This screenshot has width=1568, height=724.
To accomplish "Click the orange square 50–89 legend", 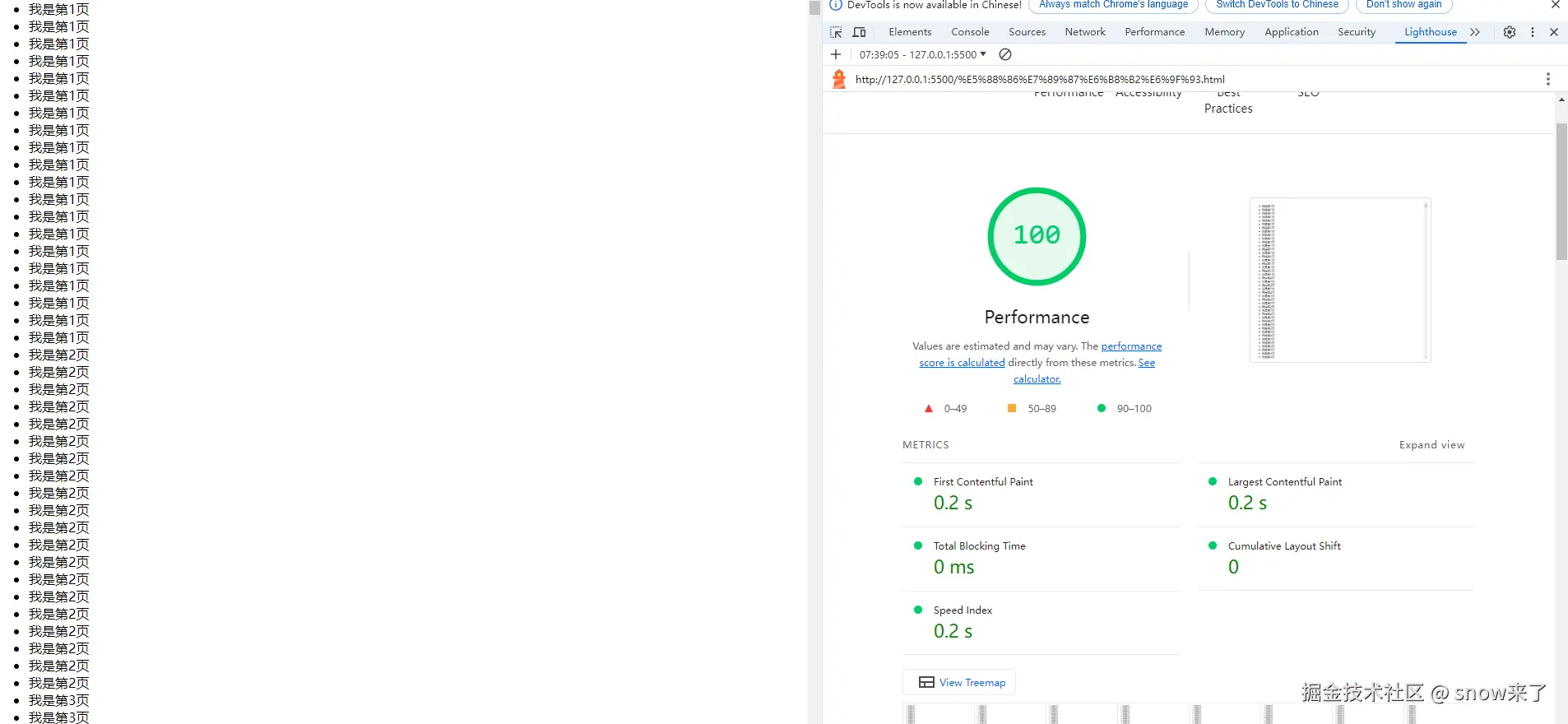I will pyautogui.click(x=1032, y=409).
